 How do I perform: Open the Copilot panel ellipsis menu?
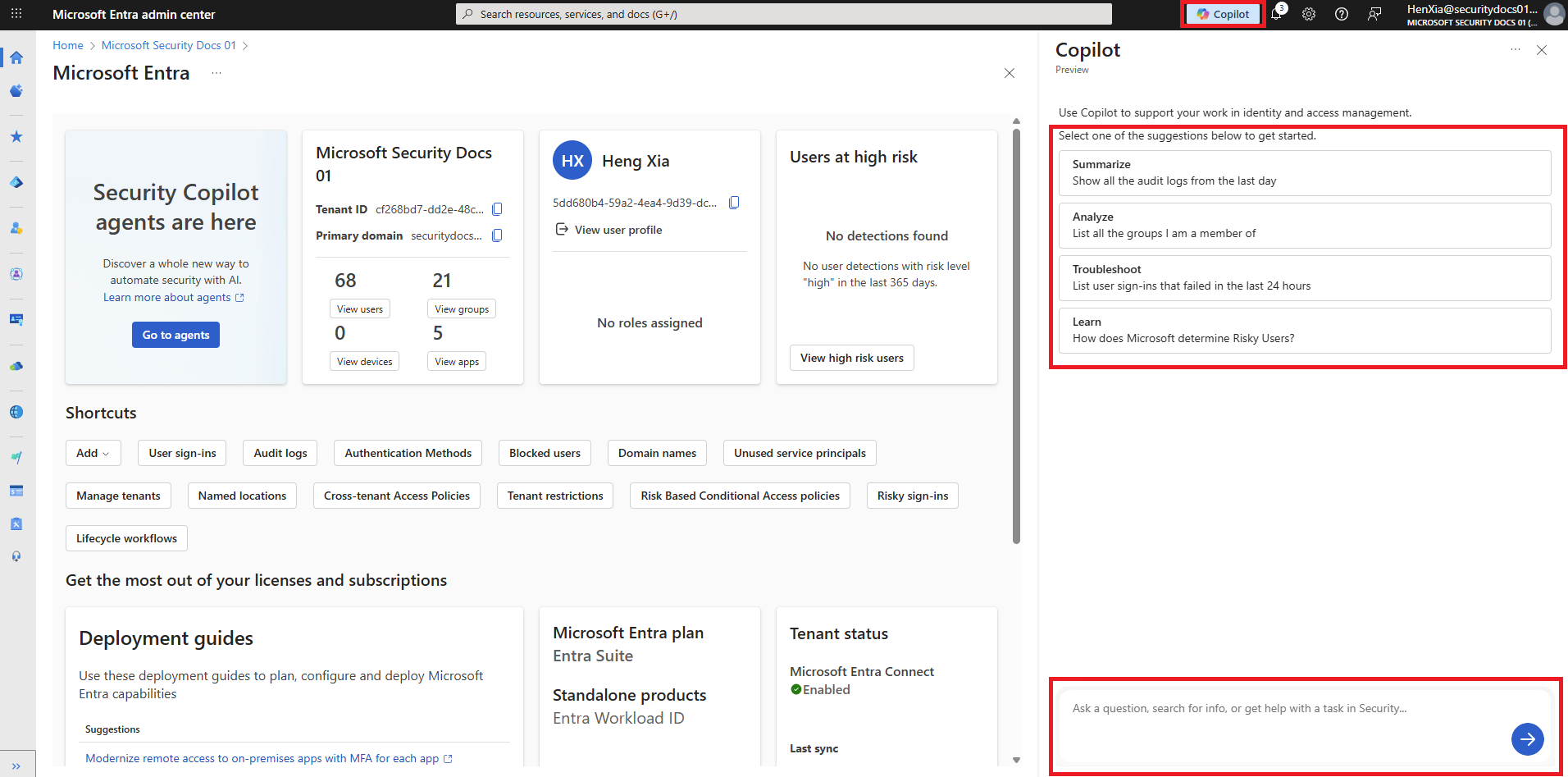coord(1515,49)
